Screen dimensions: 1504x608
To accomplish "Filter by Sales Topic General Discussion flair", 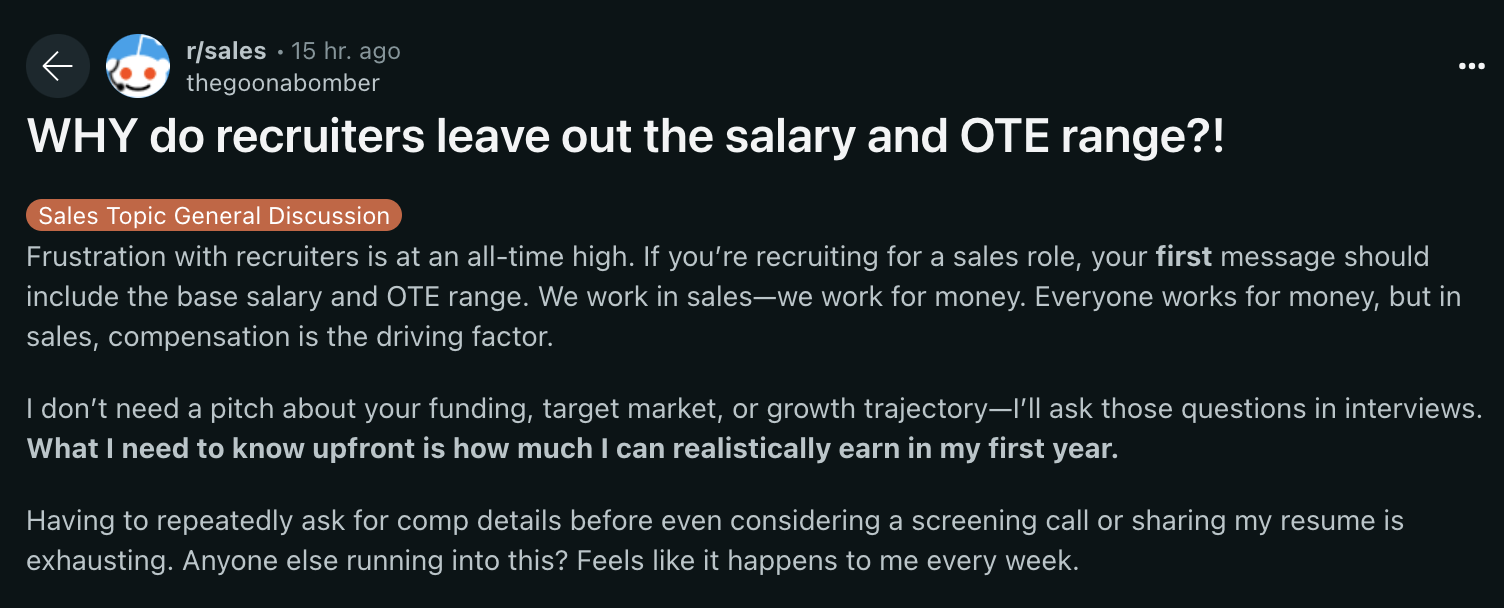I will pyautogui.click(x=214, y=216).
